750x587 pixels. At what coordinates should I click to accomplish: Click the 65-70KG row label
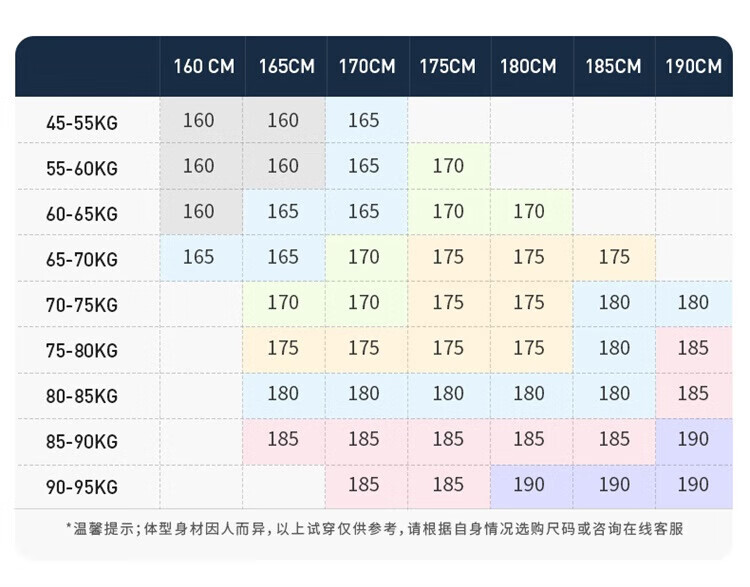pos(82,260)
